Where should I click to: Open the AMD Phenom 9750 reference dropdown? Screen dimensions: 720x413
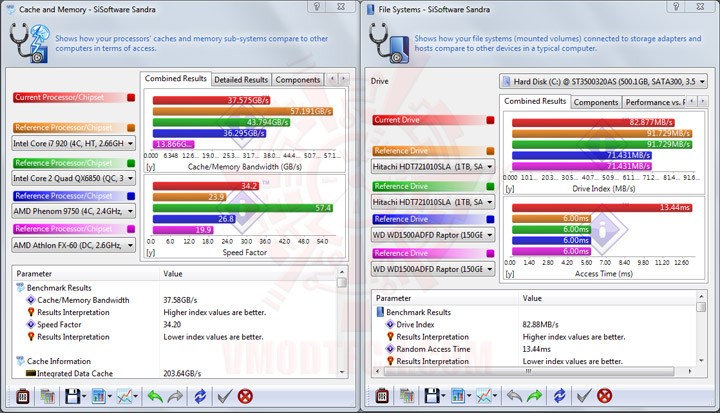tap(73, 211)
